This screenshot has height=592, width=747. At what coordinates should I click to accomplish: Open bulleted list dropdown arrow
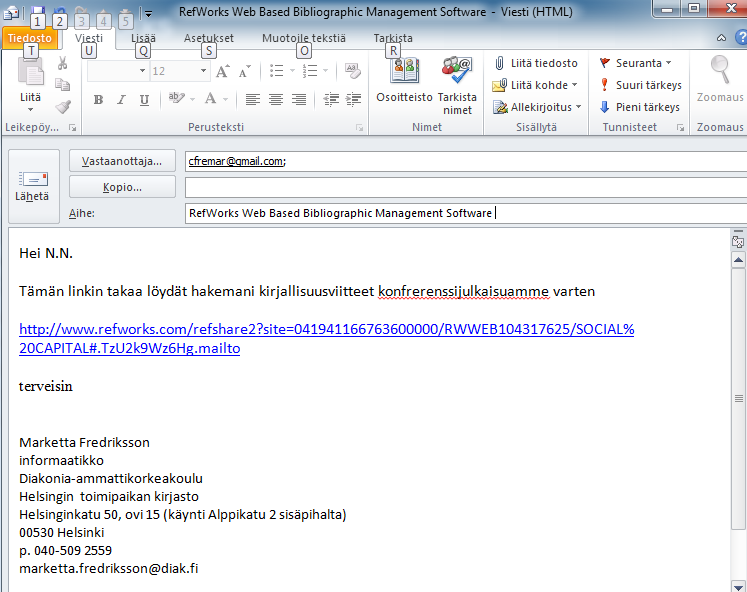pos(292,71)
